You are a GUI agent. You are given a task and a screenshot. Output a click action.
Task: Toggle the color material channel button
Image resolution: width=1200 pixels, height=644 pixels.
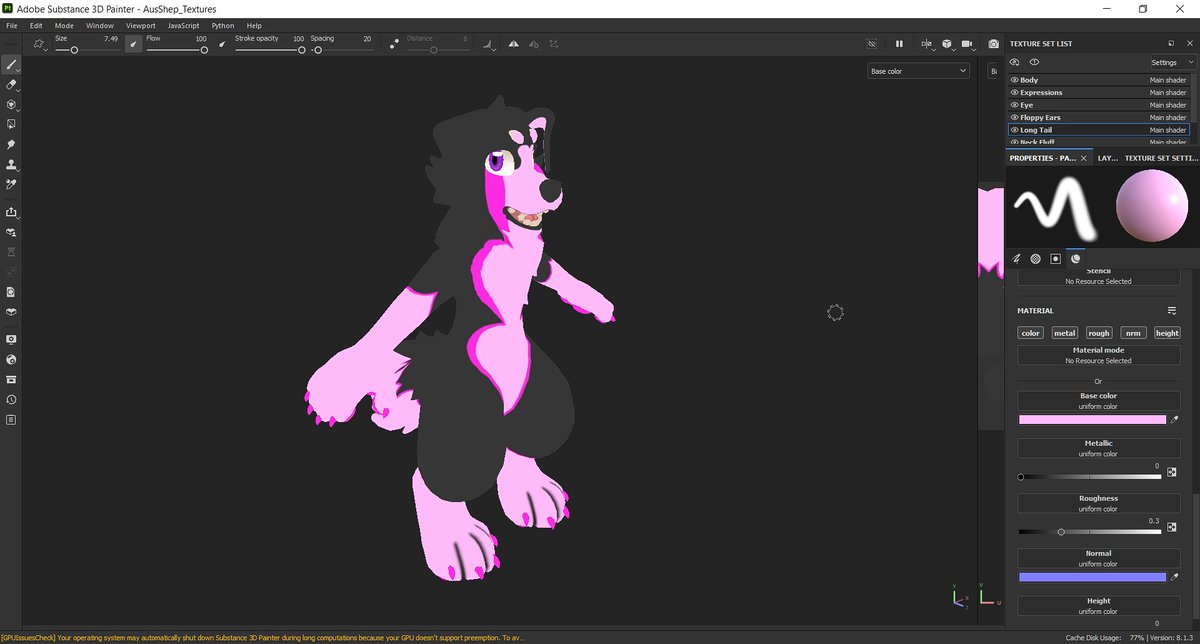click(x=1030, y=333)
